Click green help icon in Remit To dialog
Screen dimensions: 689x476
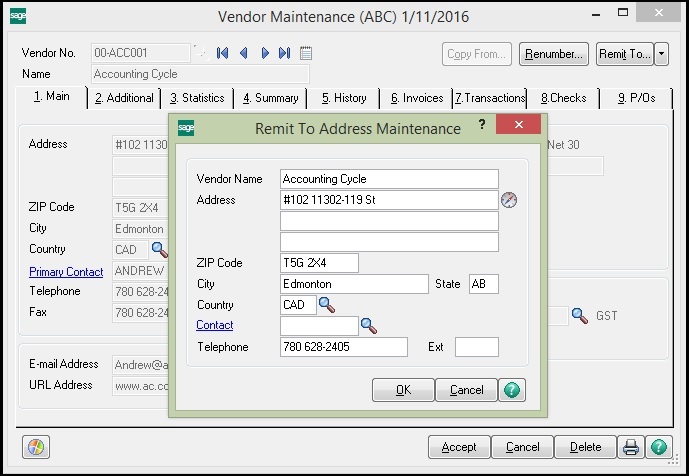point(512,390)
